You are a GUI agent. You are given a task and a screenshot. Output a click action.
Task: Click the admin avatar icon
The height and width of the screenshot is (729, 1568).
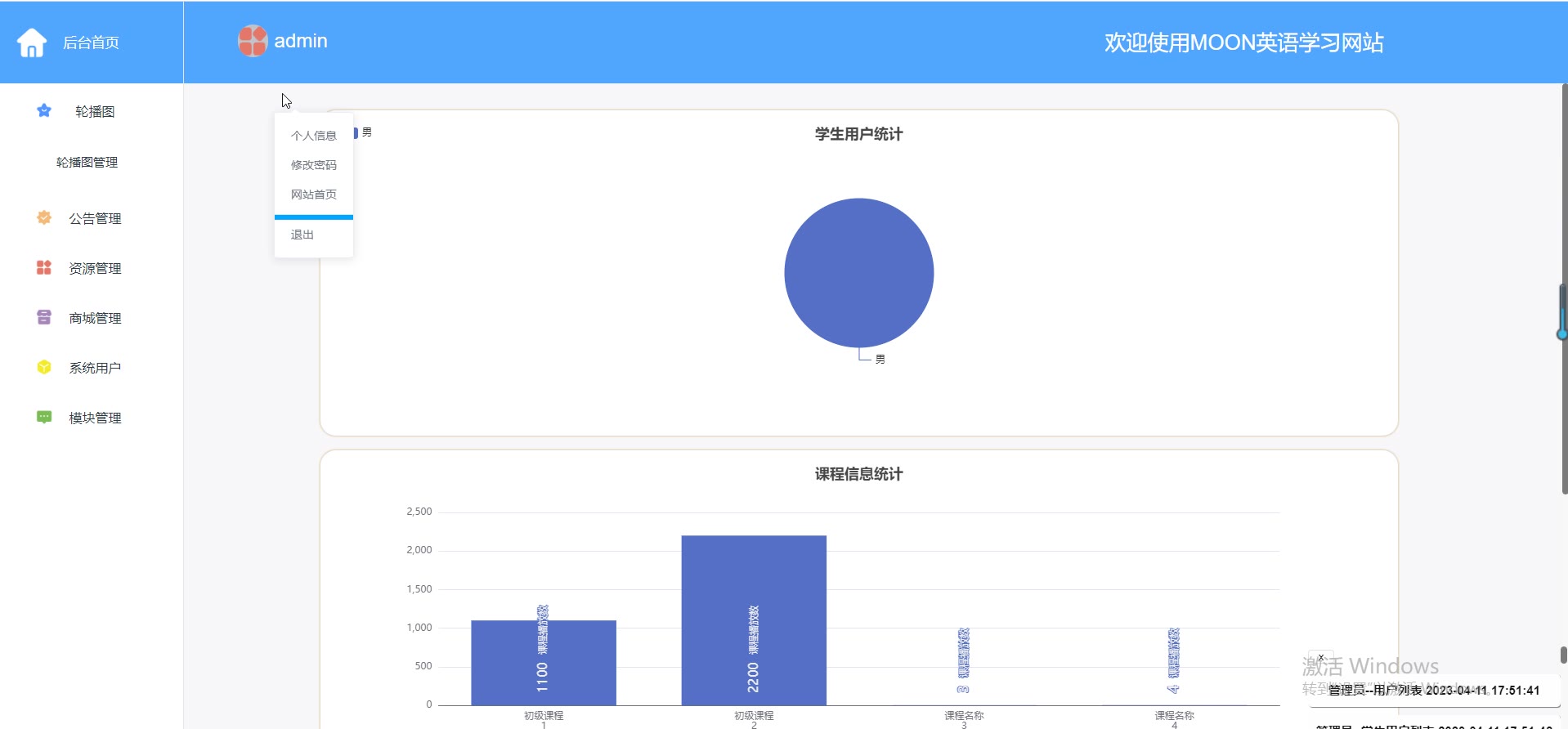tap(253, 41)
